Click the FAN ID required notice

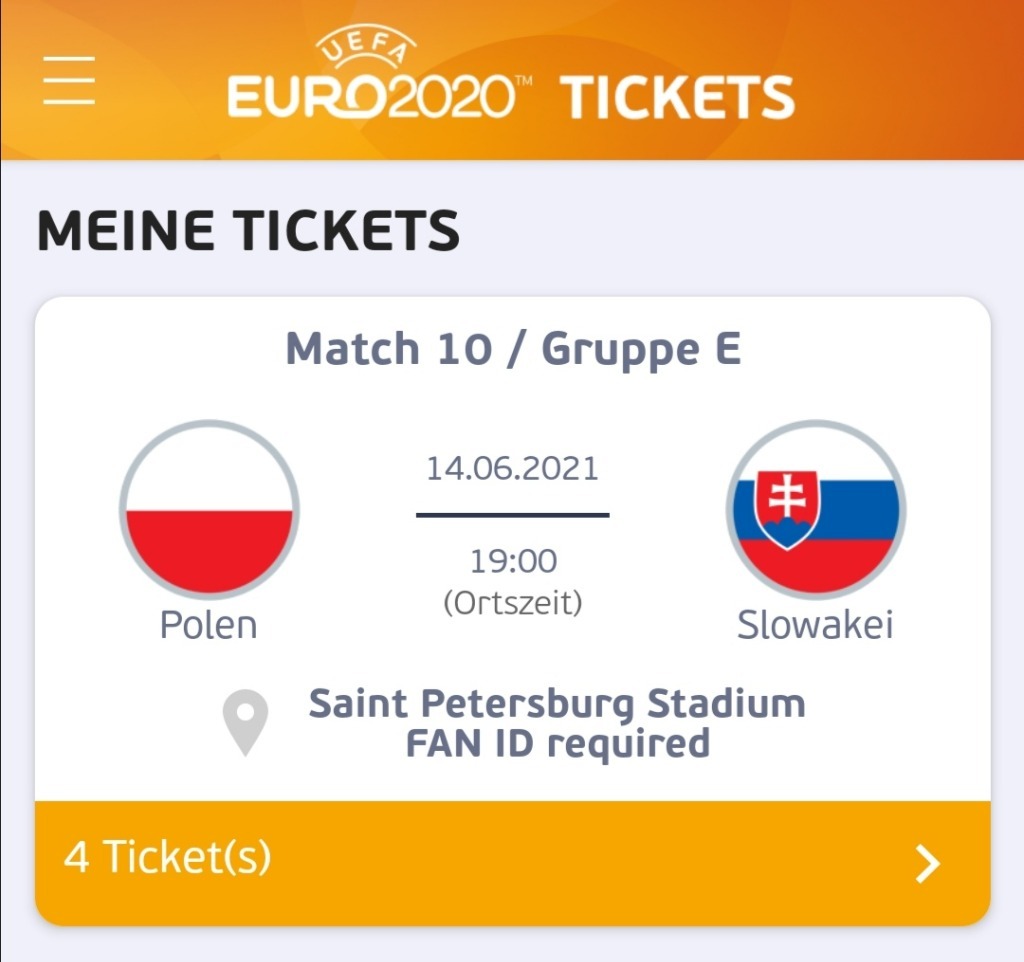pyautogui.click(x=557, y=743)
